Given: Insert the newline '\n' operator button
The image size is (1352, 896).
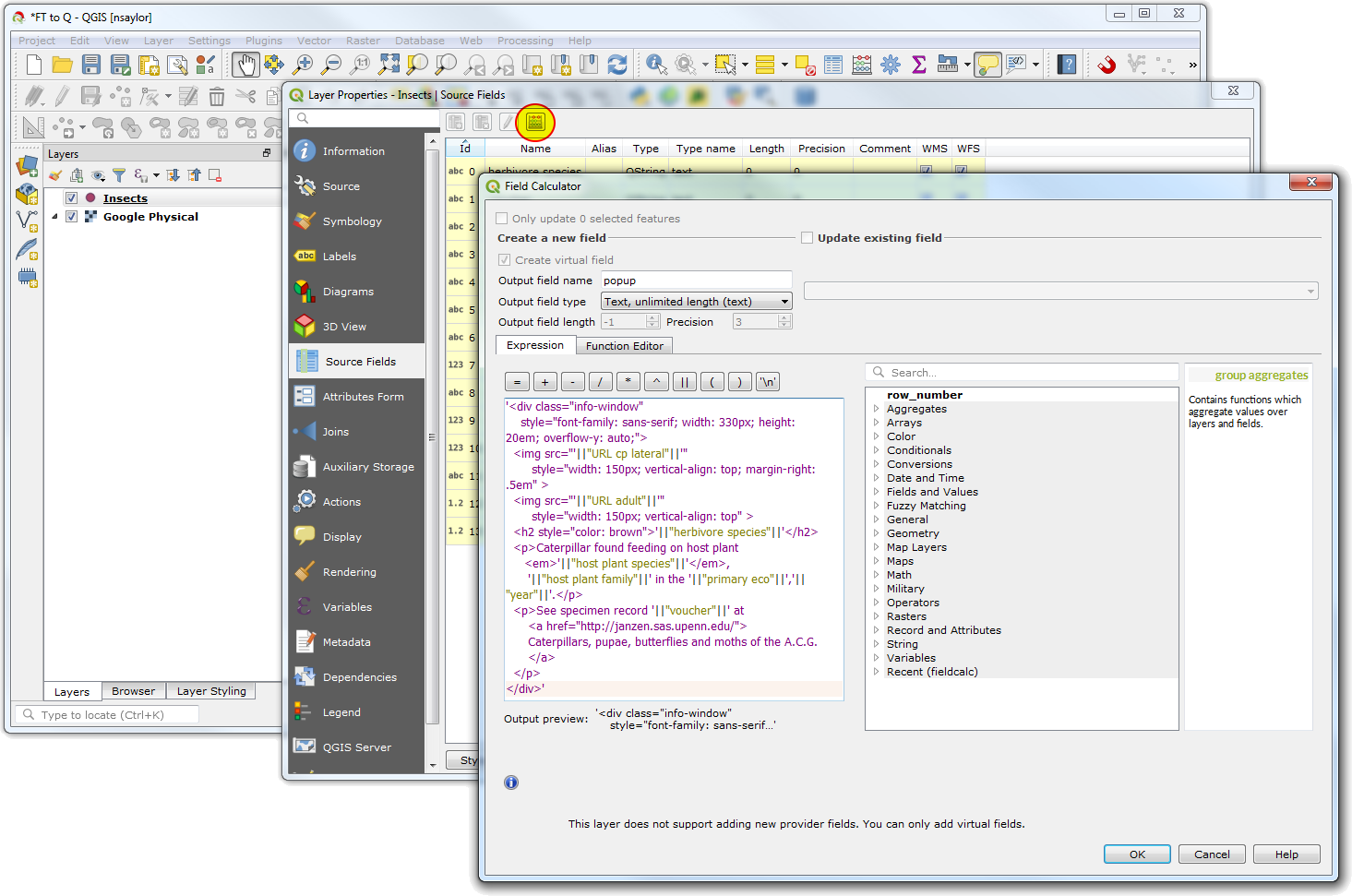Looking at the screenshot, I should (x=768, y=382).
